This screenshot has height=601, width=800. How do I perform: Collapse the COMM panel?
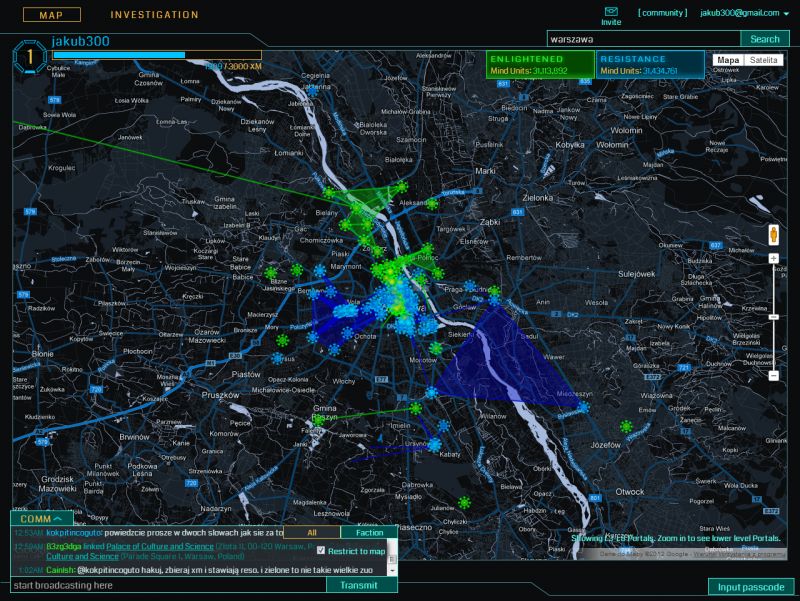[42, 519]
